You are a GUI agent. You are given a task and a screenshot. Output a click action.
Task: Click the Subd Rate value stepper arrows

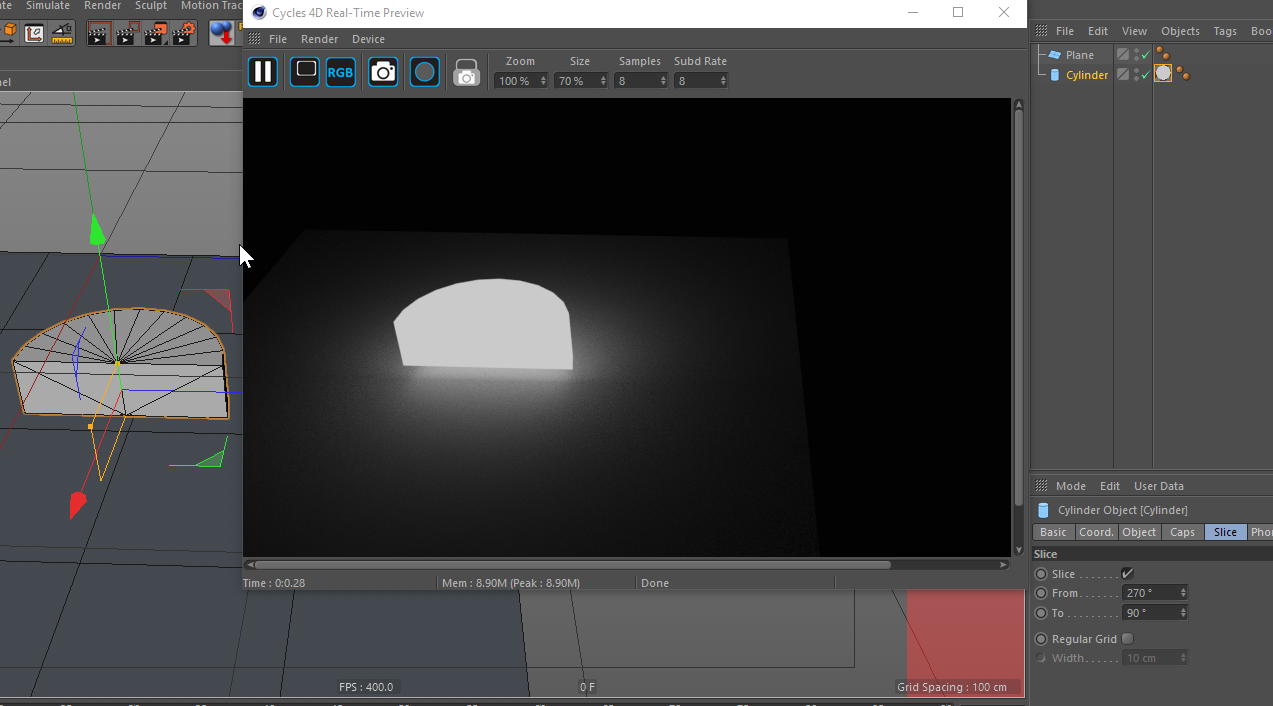pyautogui.click(x=723, y=81)
